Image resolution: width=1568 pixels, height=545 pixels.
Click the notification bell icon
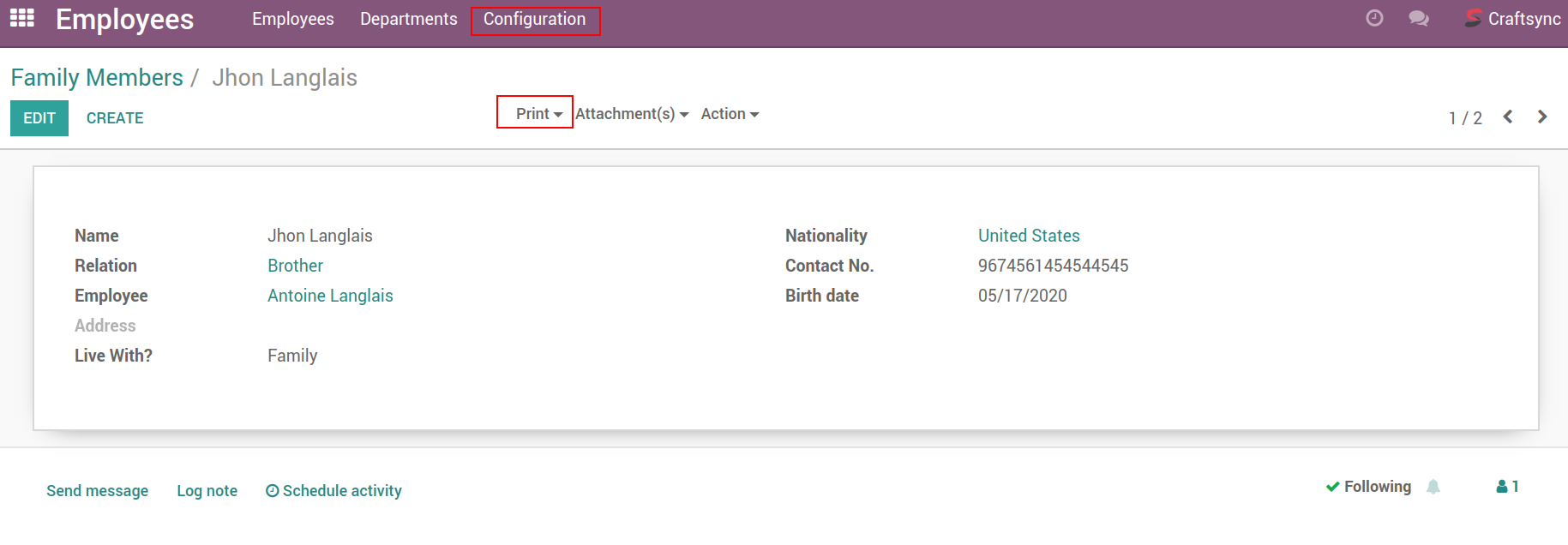point(1433,487)
